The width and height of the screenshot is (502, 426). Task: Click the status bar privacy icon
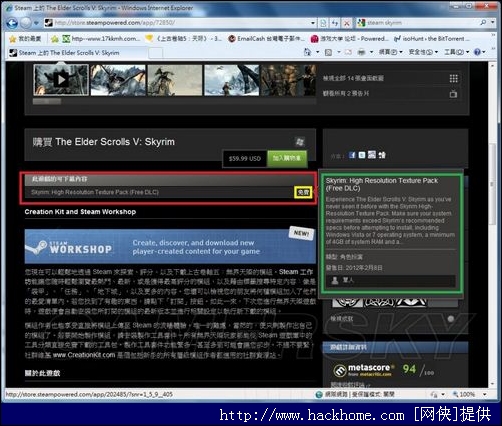coord(434,395)
